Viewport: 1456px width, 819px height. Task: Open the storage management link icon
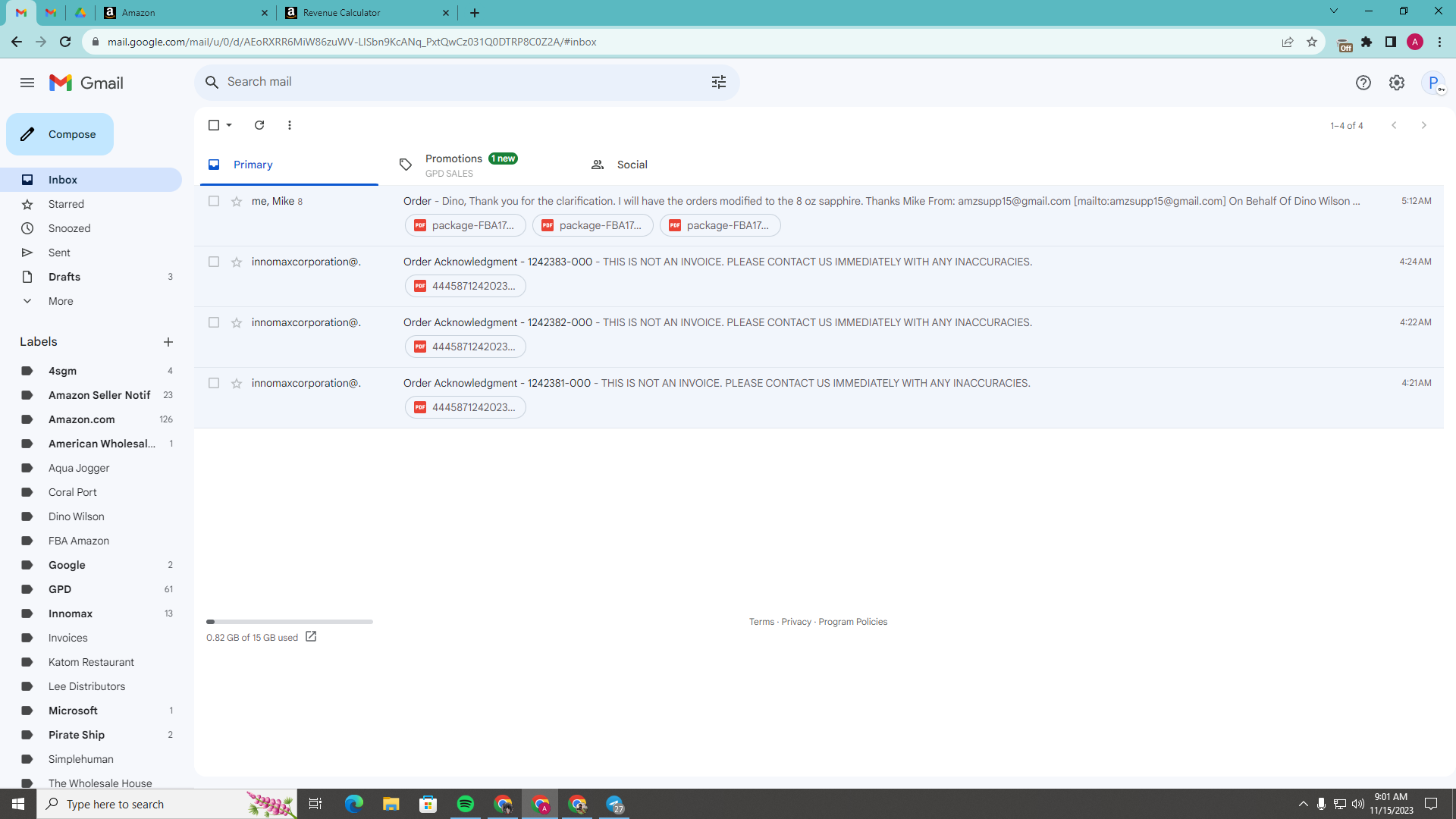pyautogui.click(x=311, y=637)
